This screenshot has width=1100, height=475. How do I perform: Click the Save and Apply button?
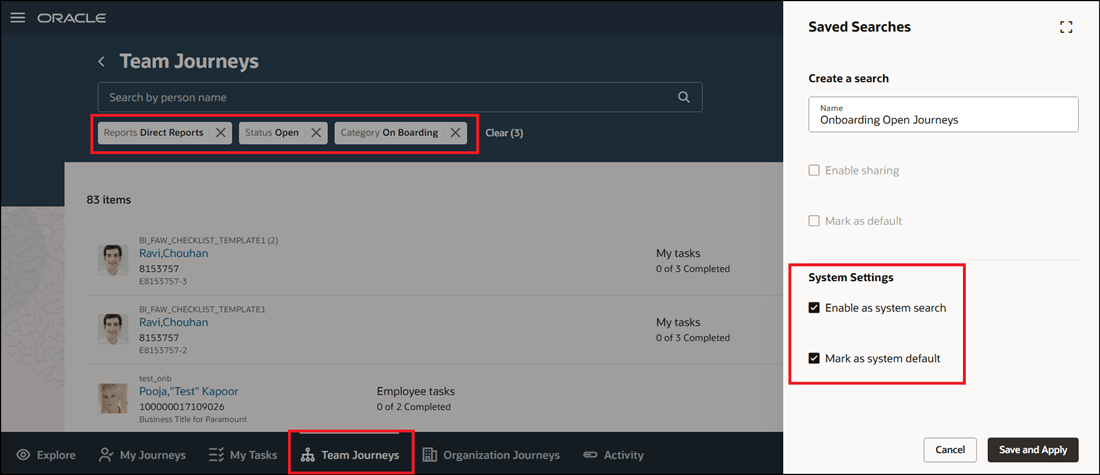[x=1033, y=450]
